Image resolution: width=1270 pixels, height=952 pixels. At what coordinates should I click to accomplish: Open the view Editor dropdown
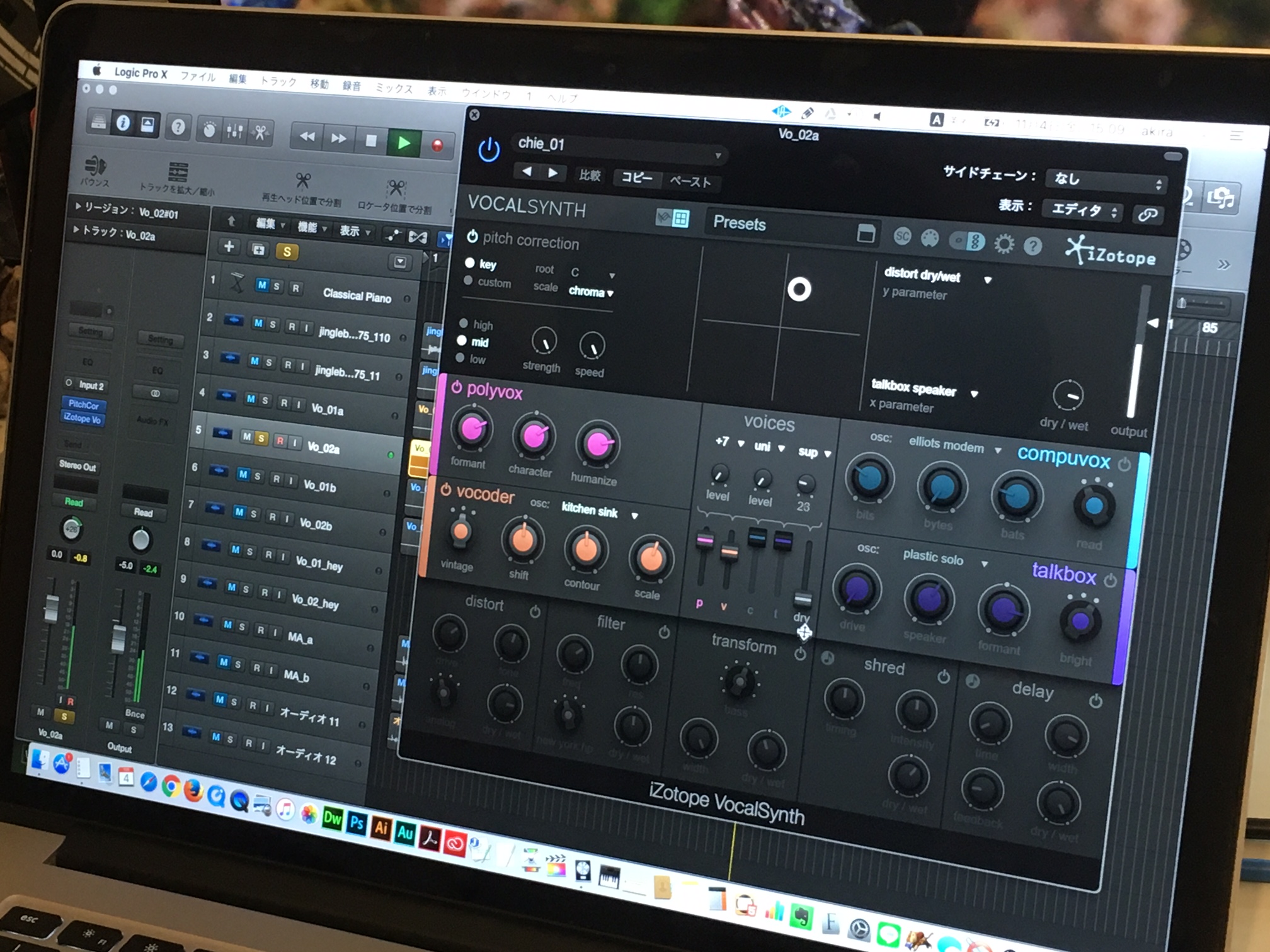[x=1082, y=210]
